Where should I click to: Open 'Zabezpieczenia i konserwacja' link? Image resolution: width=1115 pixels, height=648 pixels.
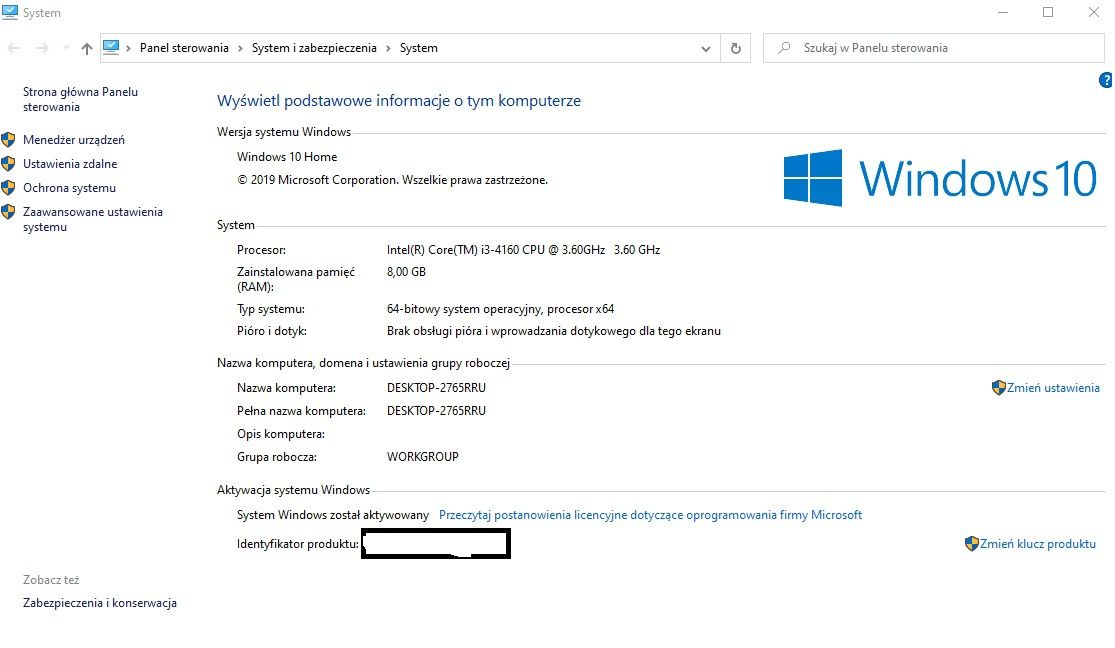click(x=100, y=603)
